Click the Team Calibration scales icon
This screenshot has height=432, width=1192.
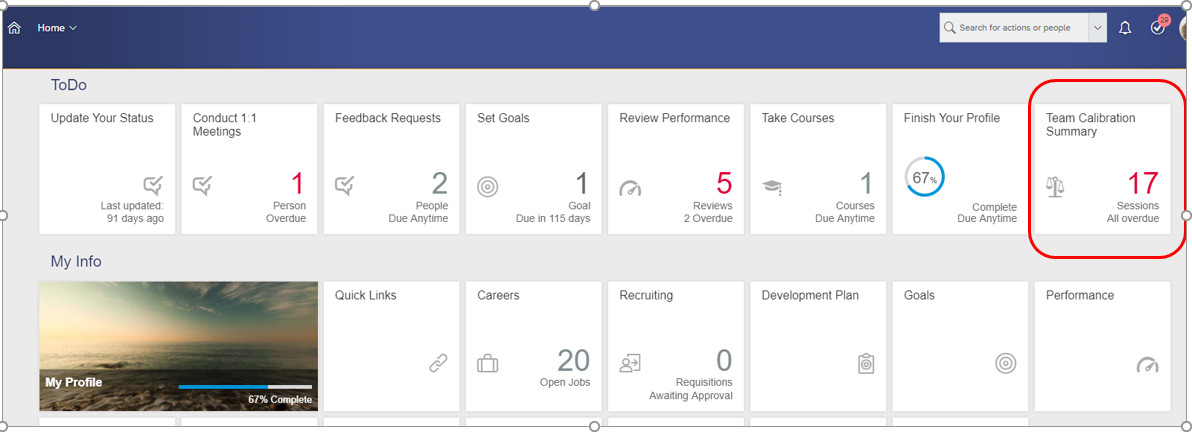(1055, 186)
